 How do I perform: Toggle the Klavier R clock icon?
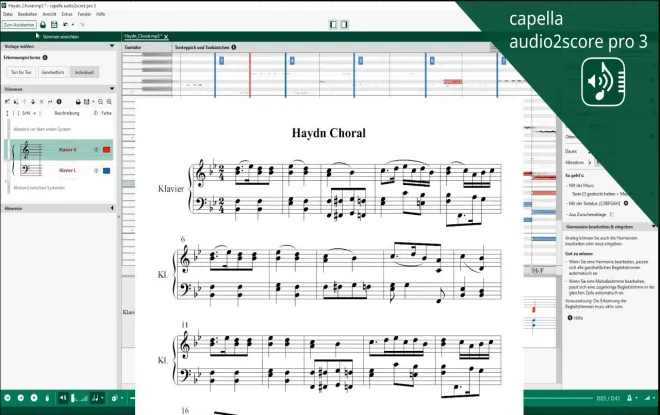point(96,149)
